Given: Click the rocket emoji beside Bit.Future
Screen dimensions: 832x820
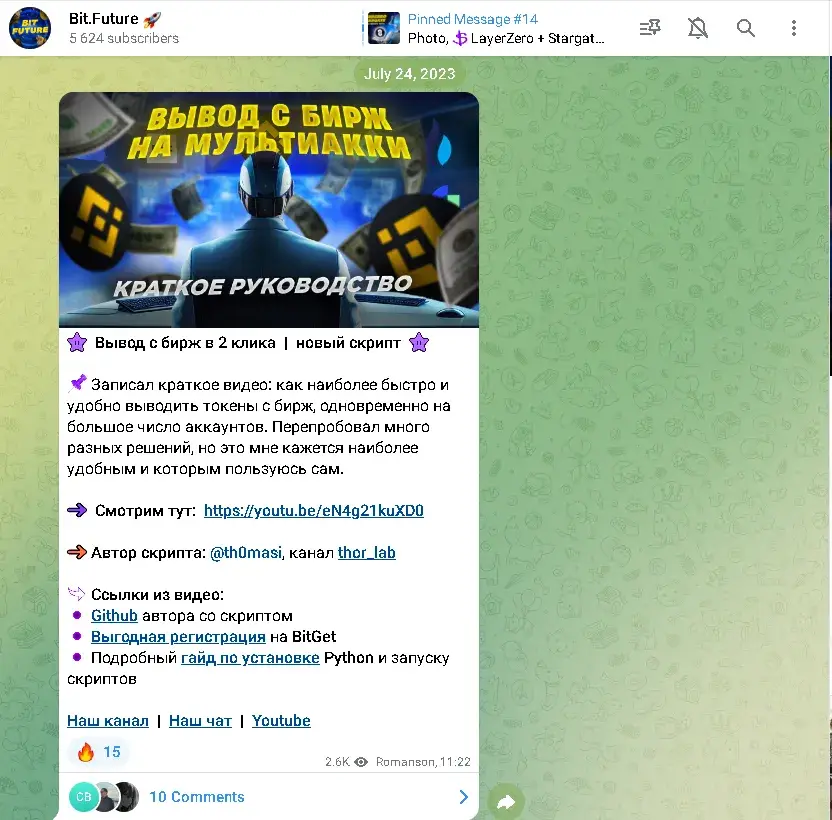Looking at the screenshot, I should (x=152, y=19).
